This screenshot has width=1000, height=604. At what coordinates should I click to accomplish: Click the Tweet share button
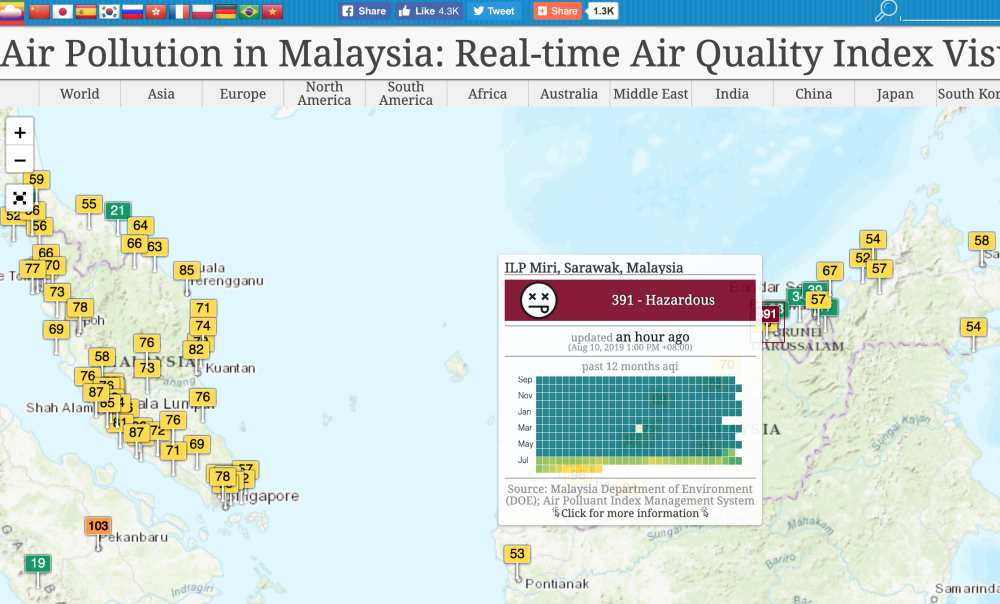[x=493, y=11]
